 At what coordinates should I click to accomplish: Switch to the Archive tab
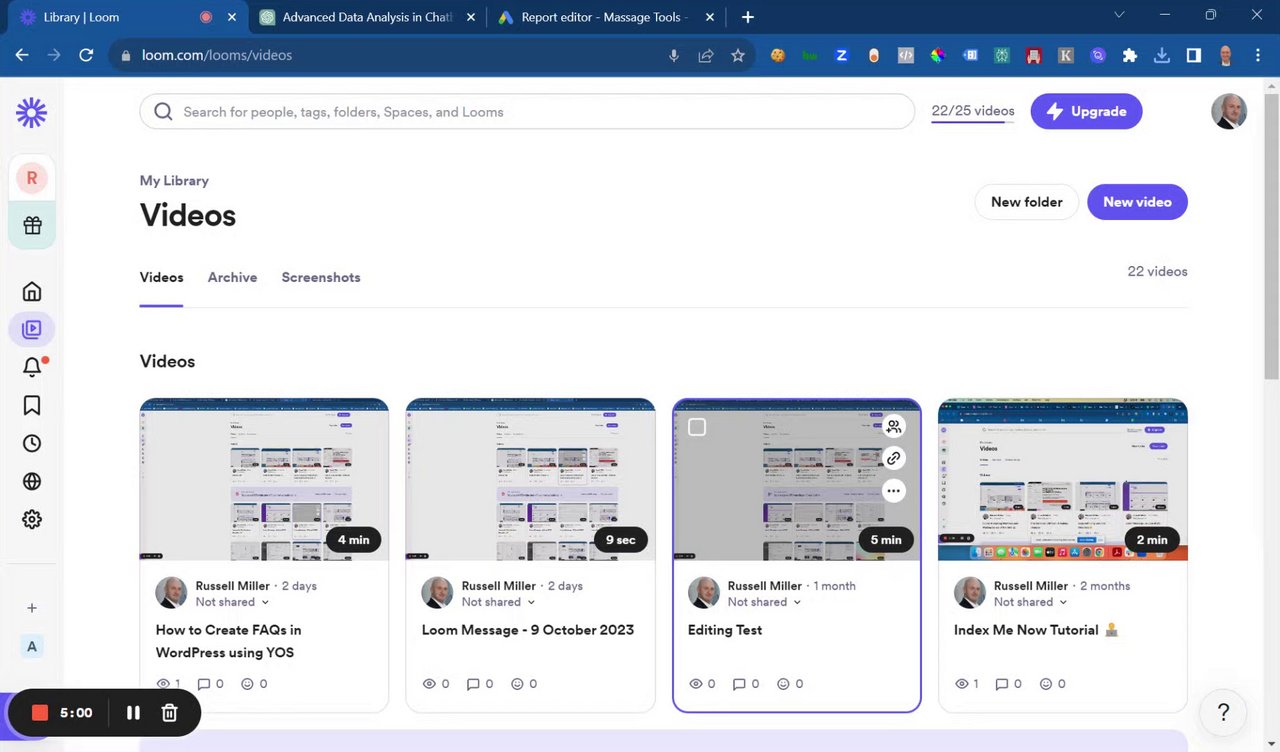(232, 278)
